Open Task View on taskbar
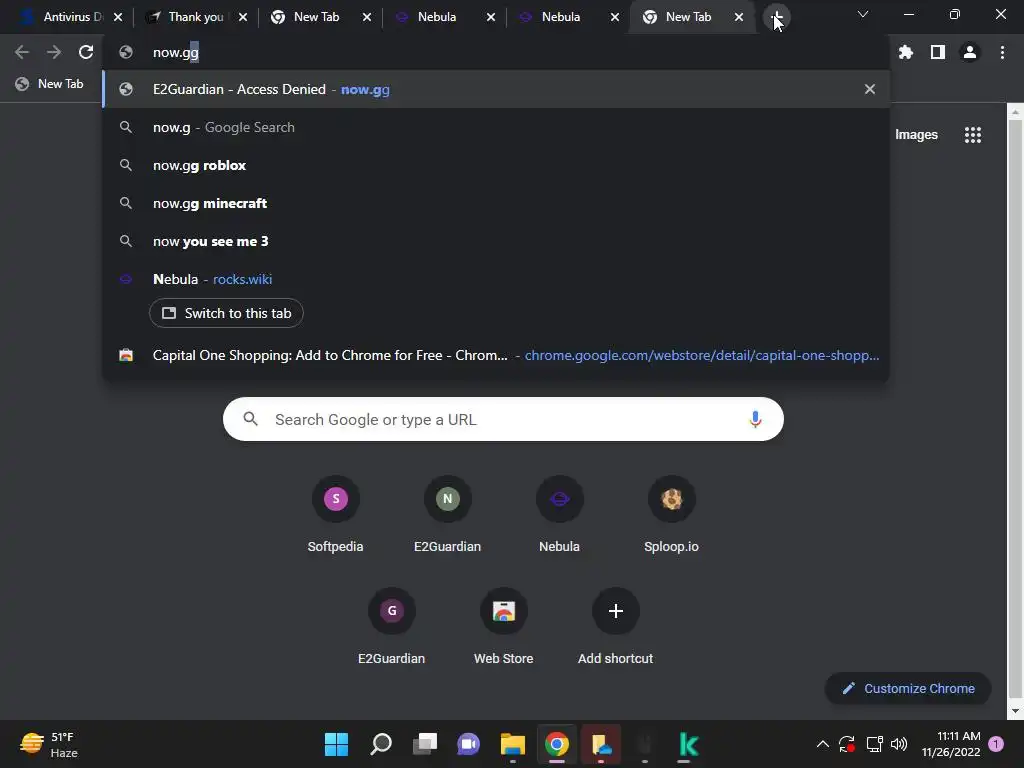 pos(425,744)
